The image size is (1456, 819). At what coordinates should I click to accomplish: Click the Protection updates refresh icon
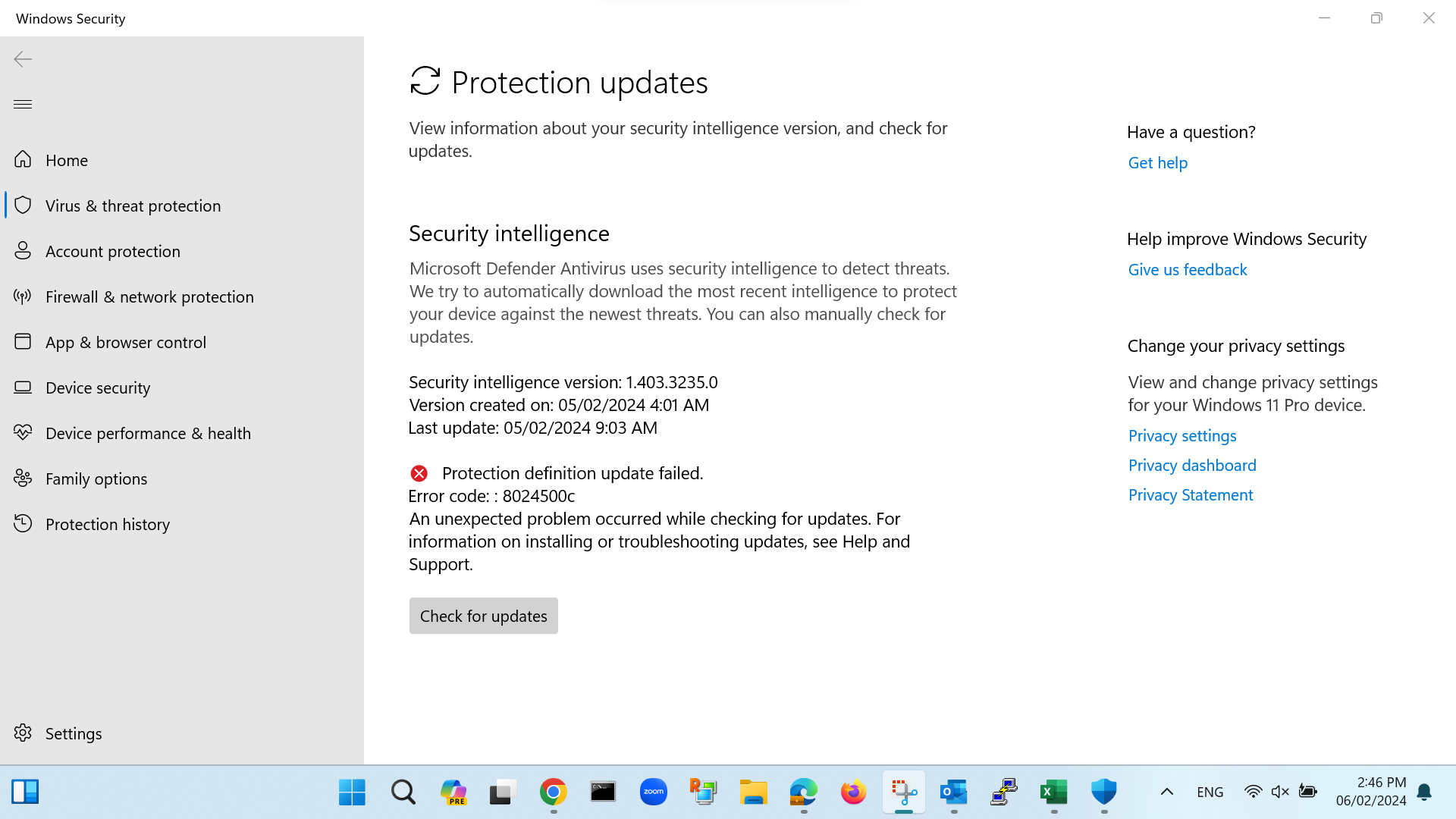click(425, 81)
